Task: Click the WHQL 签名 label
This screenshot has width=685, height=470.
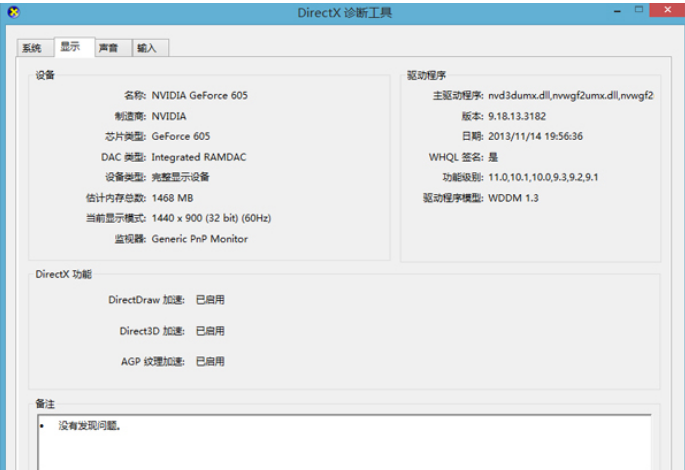Action: [456, 157]
